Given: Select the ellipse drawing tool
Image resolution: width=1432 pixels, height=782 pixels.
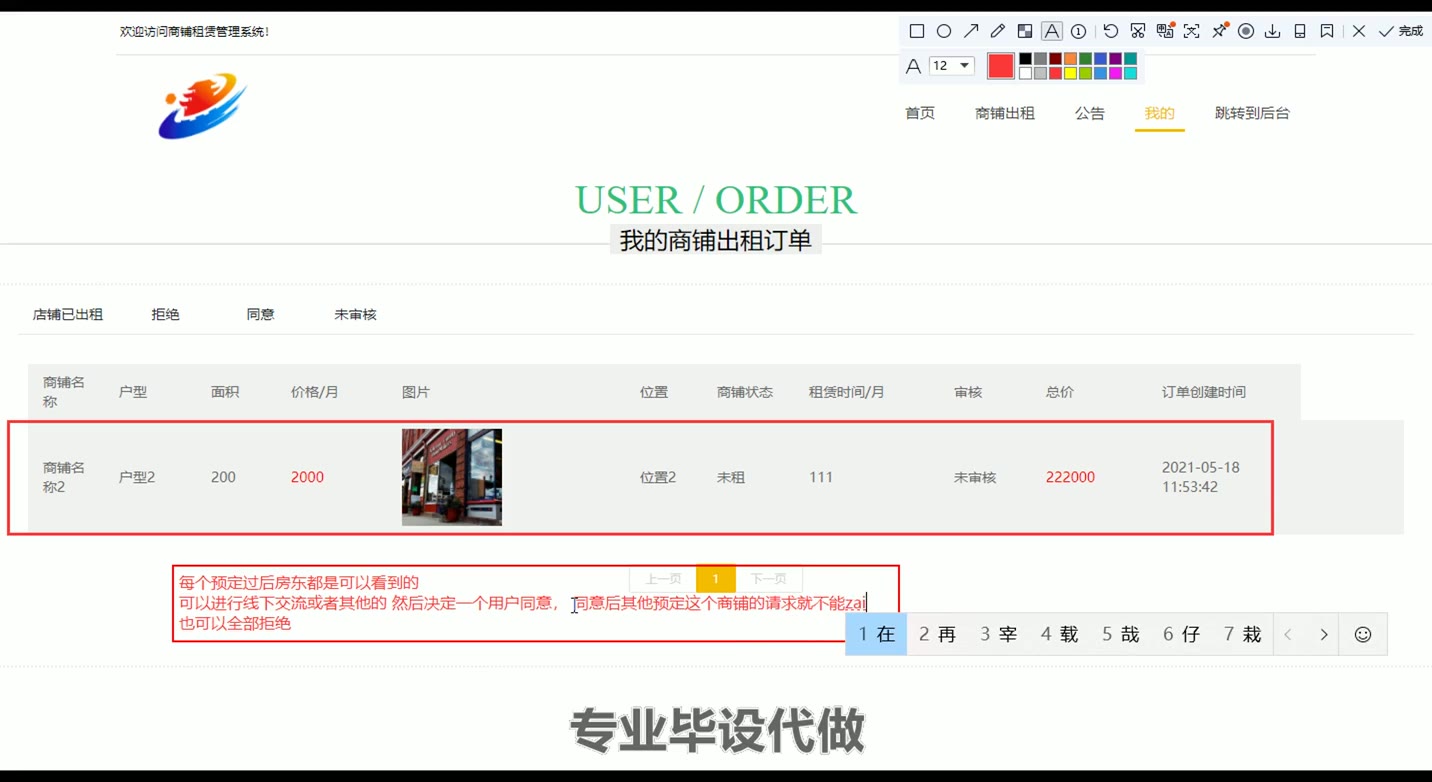Looking at the screenshot, I should point(944,31).
